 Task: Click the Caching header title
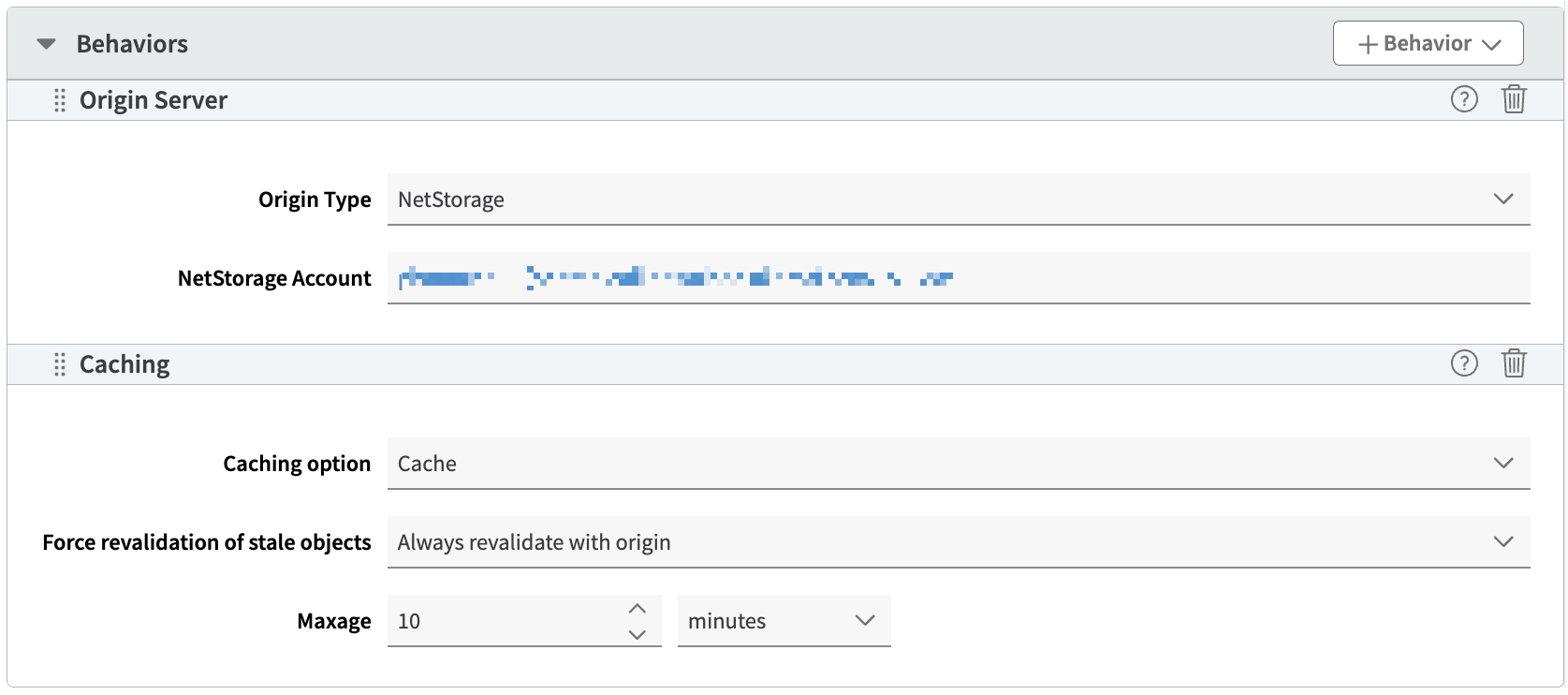coord(125,364)
